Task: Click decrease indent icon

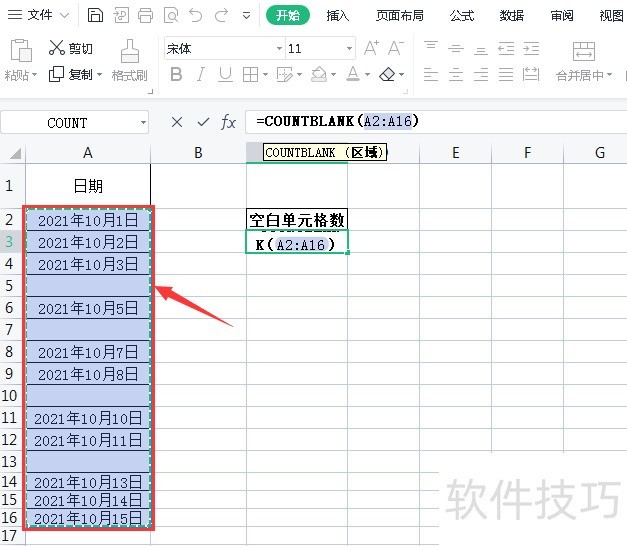Action: [x=506, y=48]
